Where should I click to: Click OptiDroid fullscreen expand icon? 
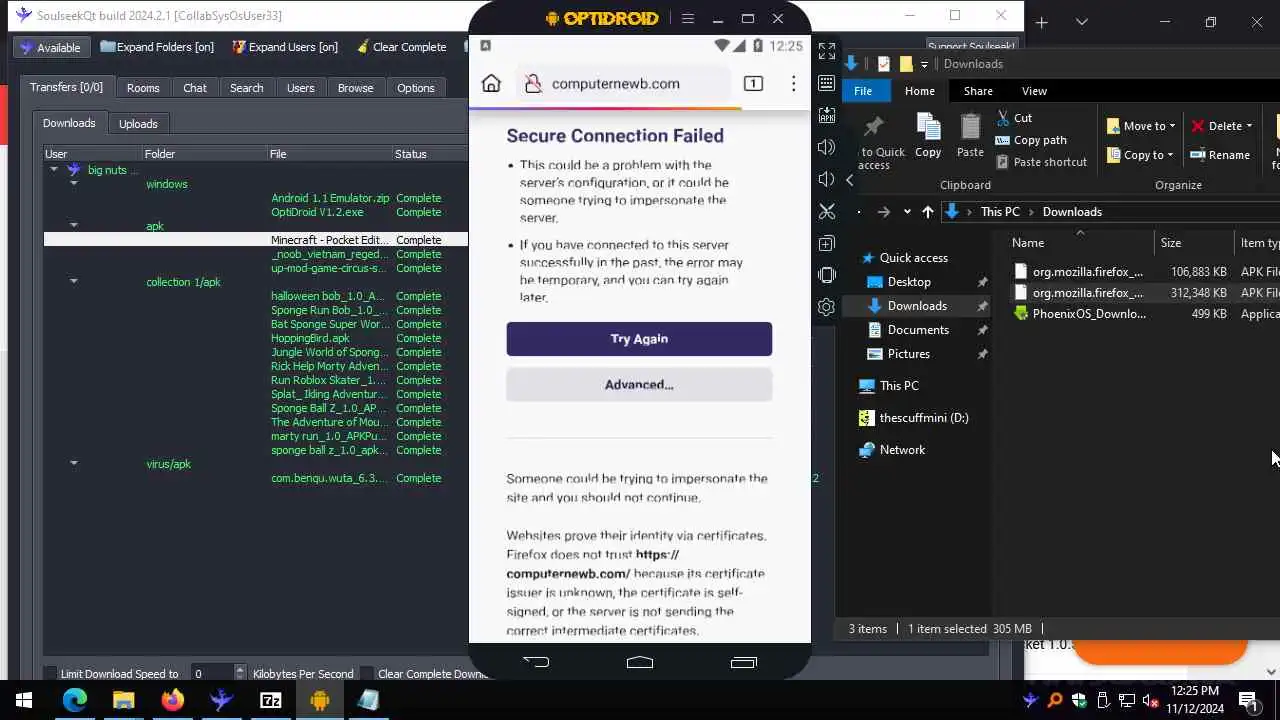point(827,51)
